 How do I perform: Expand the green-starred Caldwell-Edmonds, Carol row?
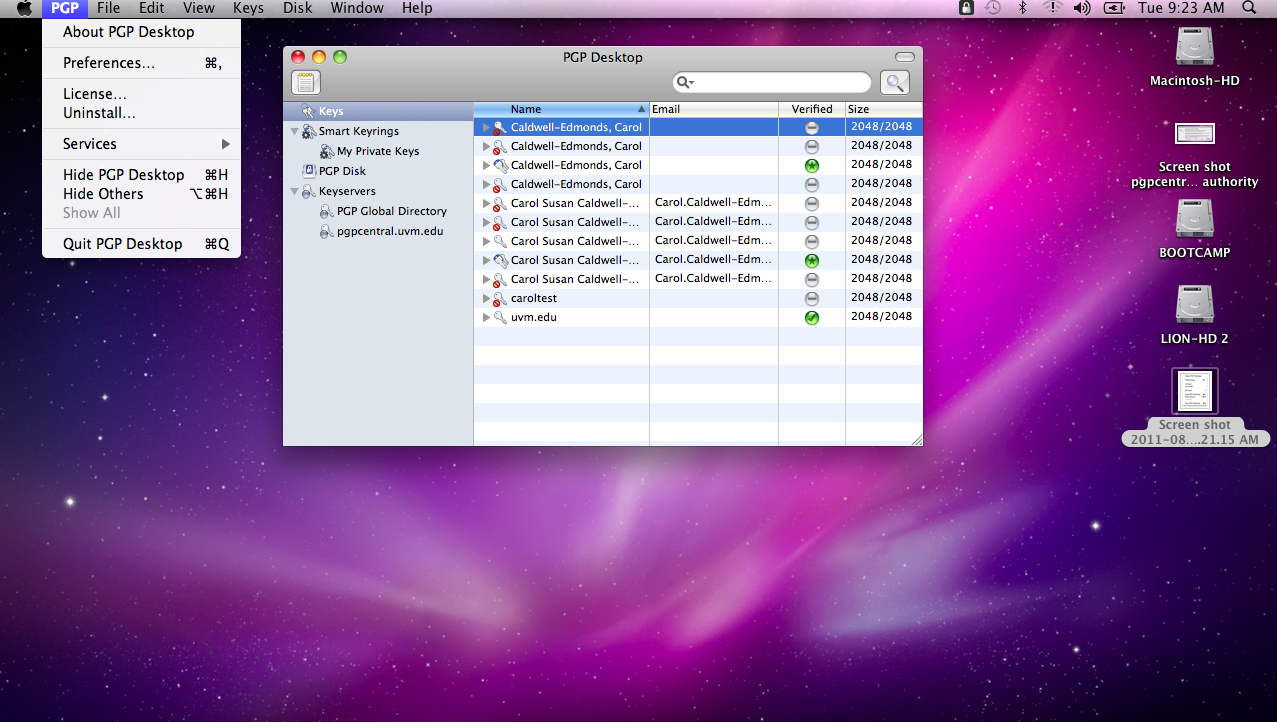[x=487, y=165]
